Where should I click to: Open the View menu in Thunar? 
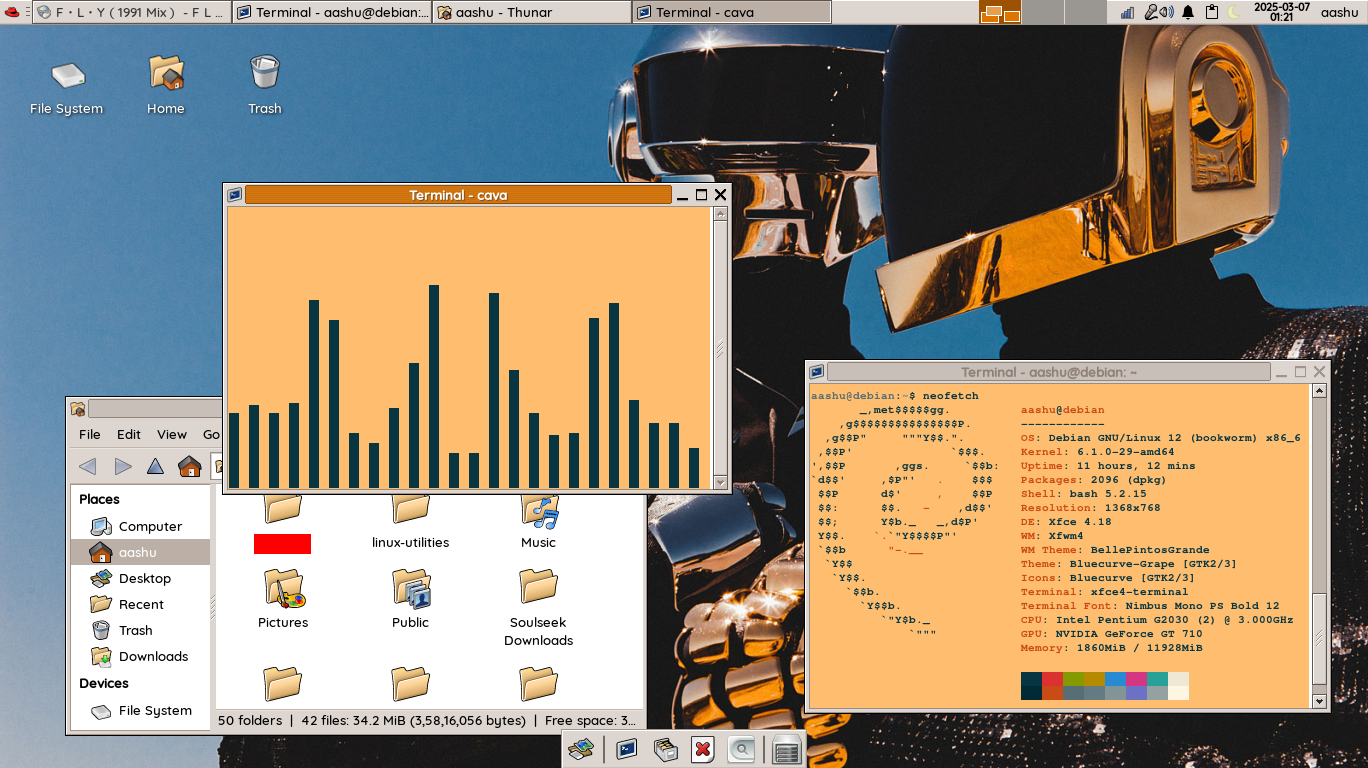[x=171, y=434]
